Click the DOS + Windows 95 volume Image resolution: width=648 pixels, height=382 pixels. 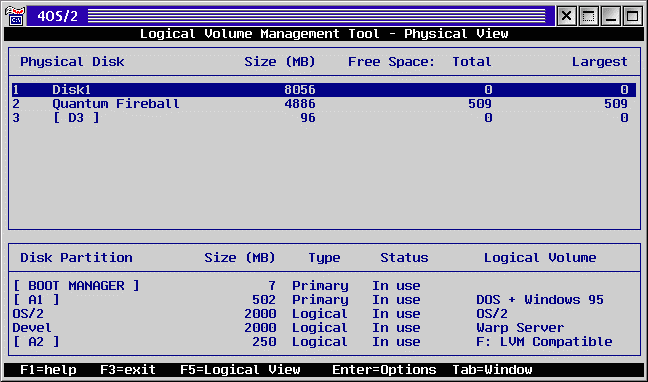540,300
